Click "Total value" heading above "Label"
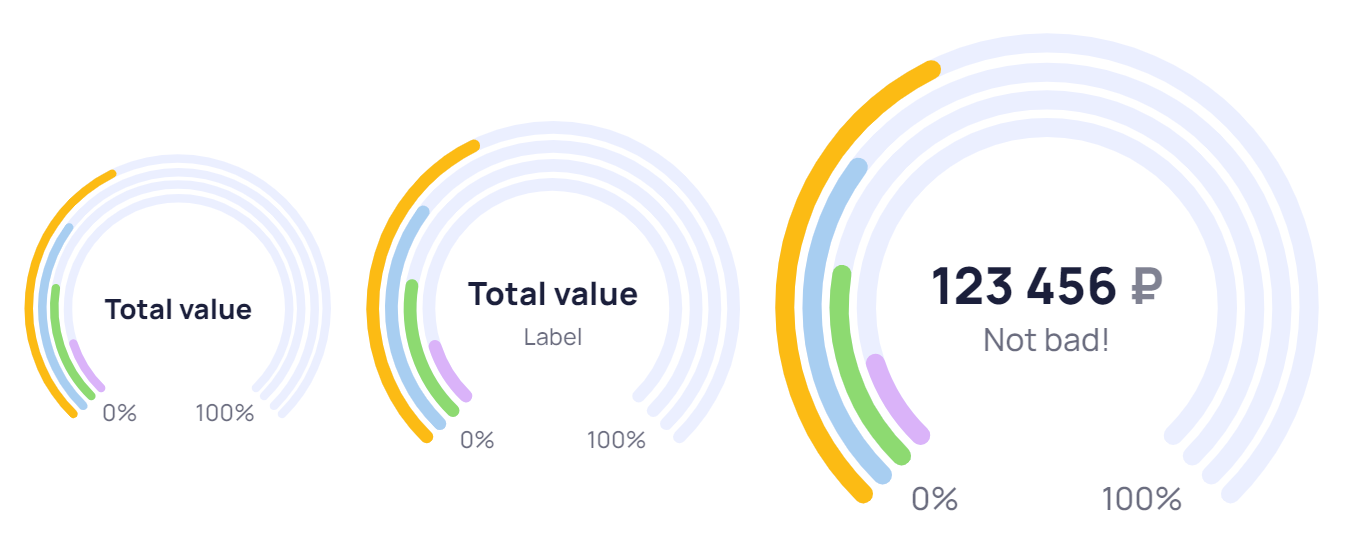Image resolution: width=1354 pixels, height=547 pixels. (x=552, y=294)
